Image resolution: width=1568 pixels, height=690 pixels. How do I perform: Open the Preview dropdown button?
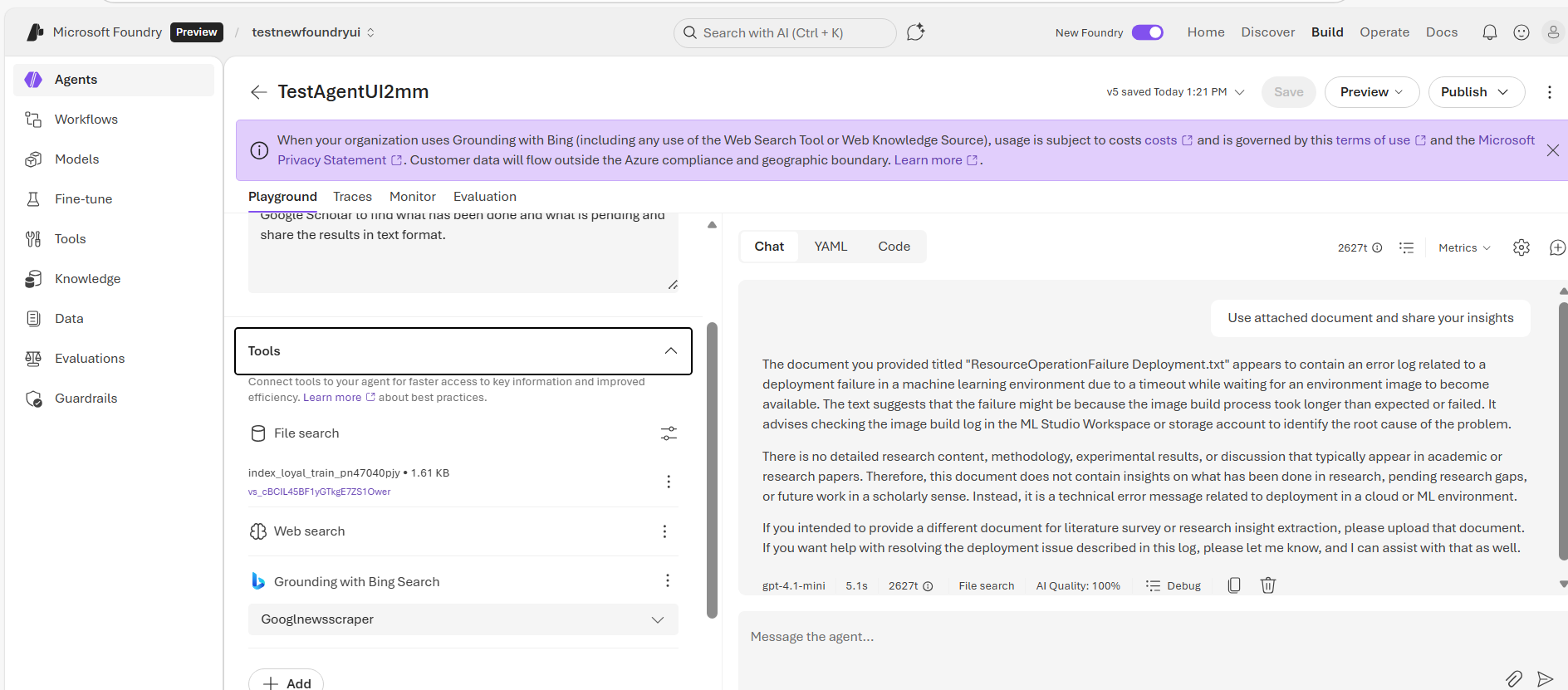point(1372,92)
